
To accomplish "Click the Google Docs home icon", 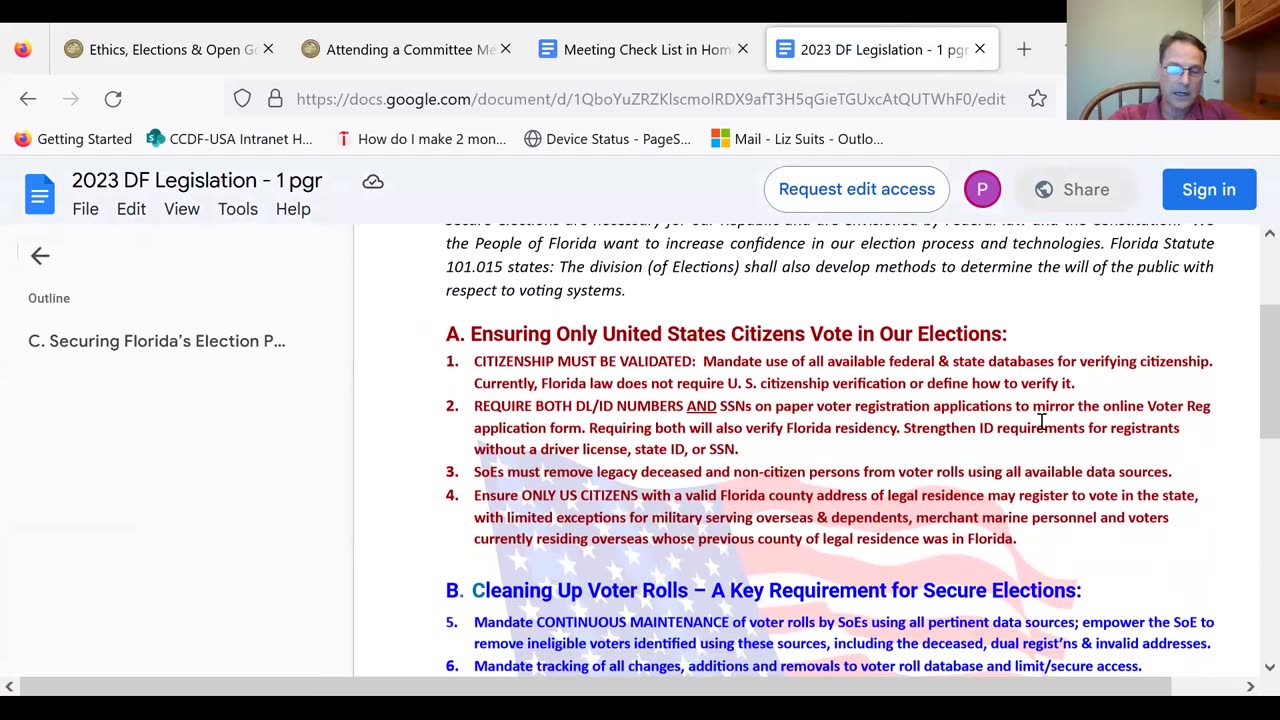I will point(40,194).
